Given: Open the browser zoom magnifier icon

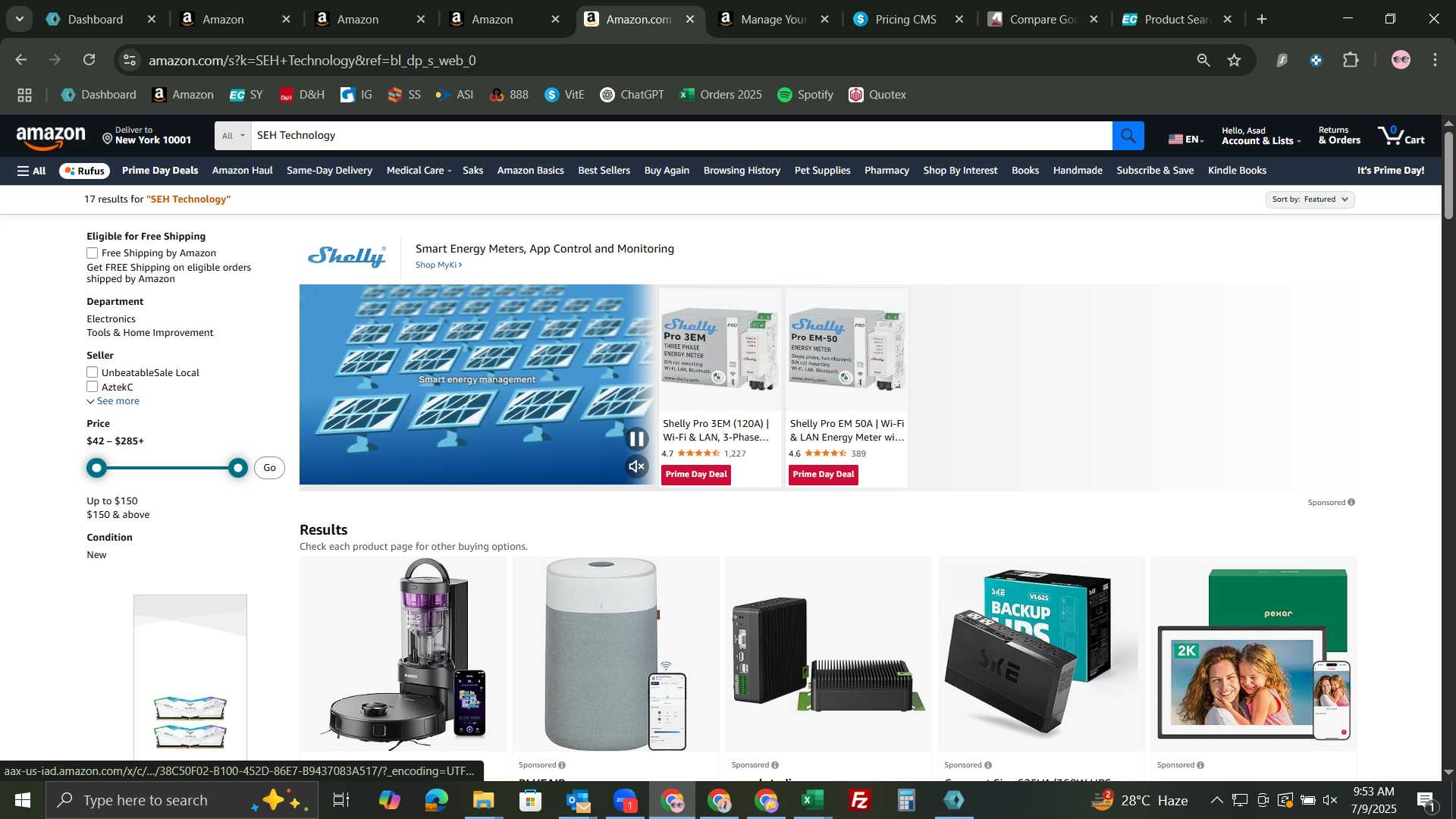Looking at the screenshot, I should (x=1203, y=60).
